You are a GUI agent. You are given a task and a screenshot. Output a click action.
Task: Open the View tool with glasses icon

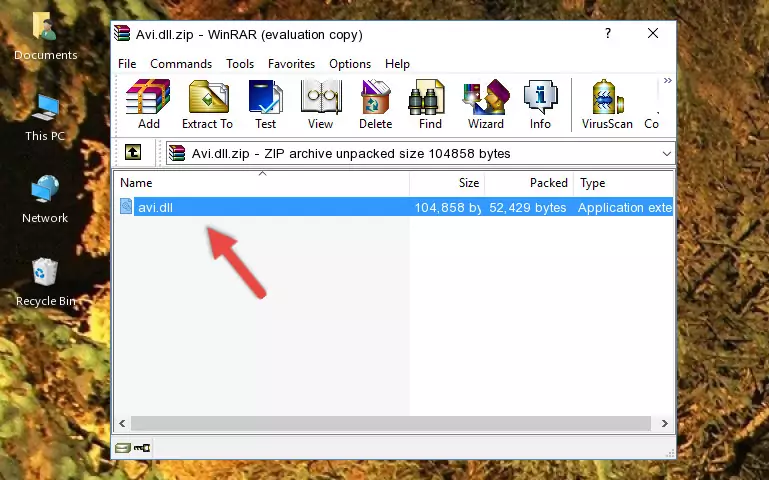321,104
